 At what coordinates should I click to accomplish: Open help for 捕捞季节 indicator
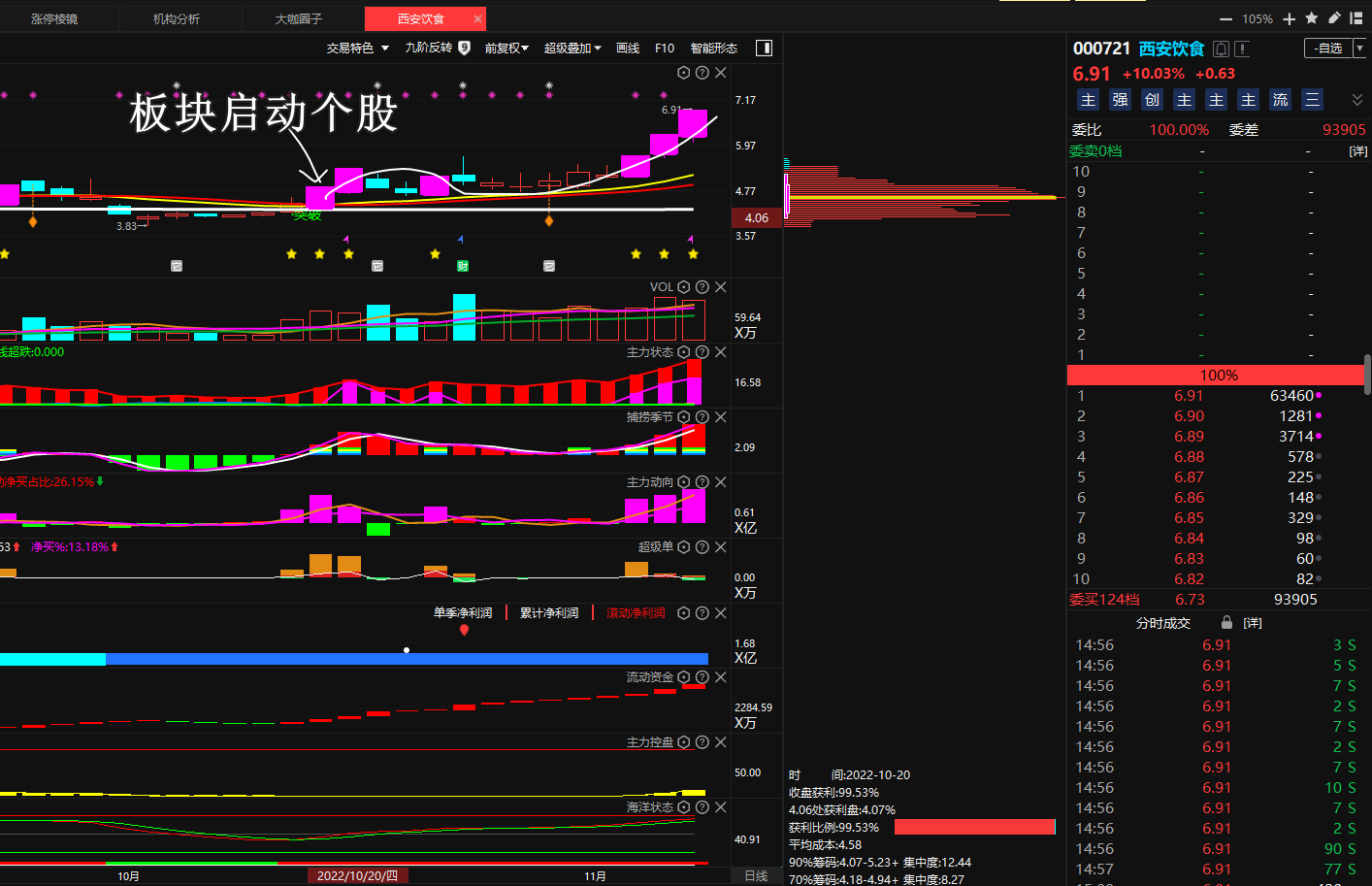click(702, 417)
